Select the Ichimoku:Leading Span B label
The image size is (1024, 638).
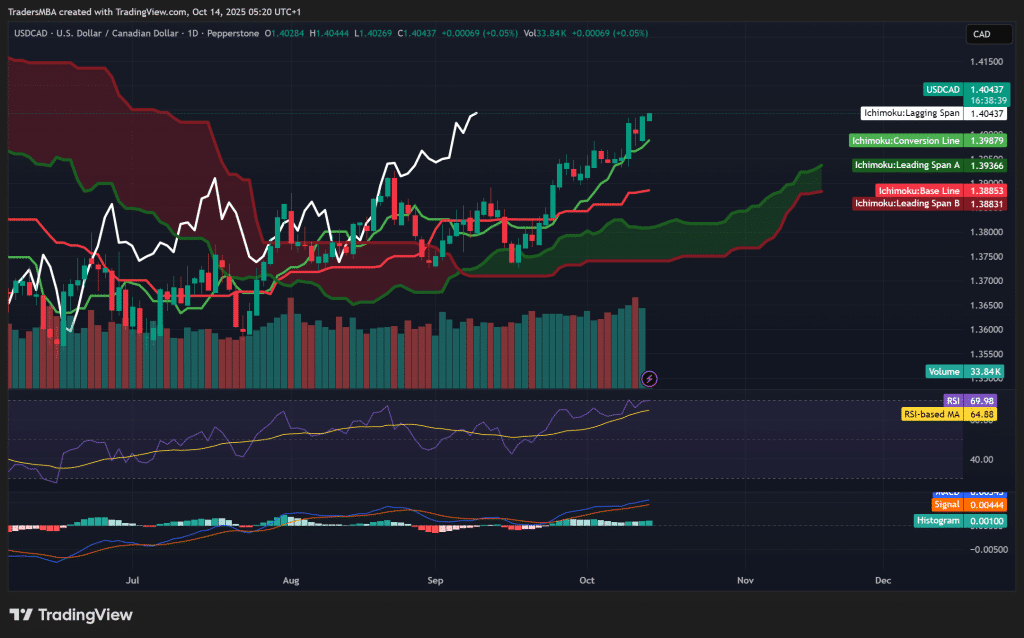(907, 203)
